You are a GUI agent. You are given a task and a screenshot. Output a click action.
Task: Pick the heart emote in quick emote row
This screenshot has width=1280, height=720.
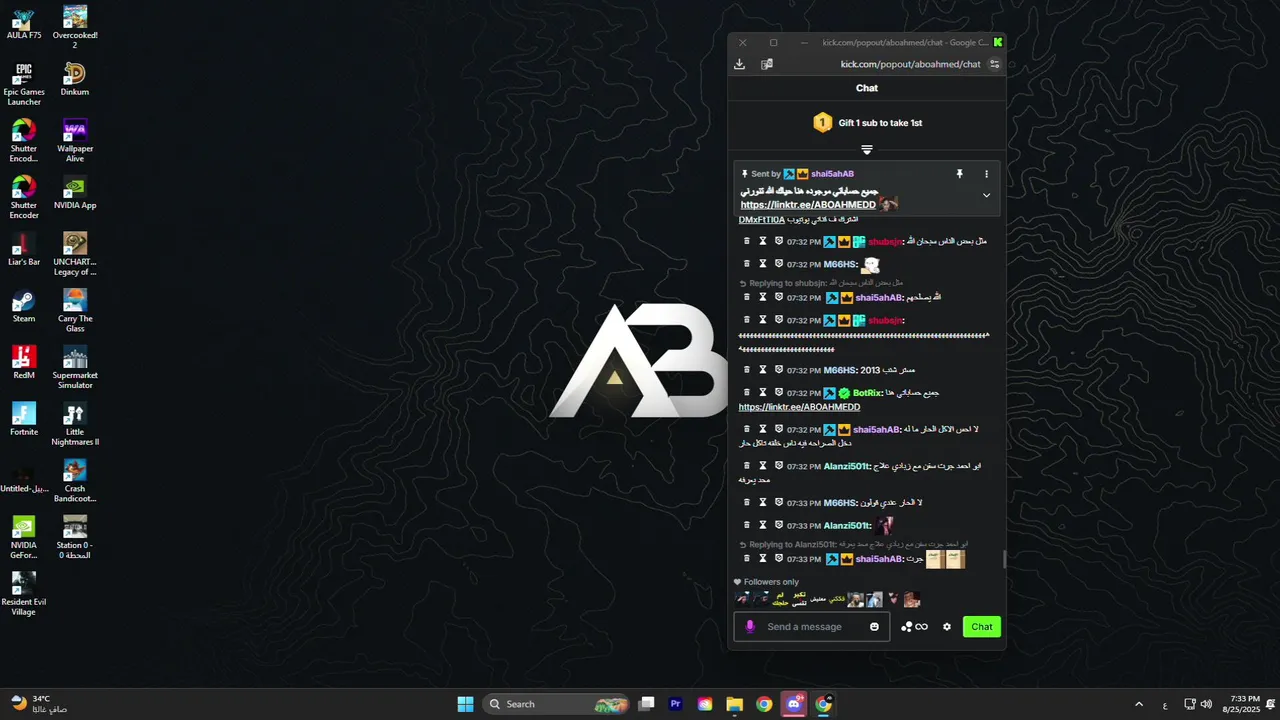(893, 600)
